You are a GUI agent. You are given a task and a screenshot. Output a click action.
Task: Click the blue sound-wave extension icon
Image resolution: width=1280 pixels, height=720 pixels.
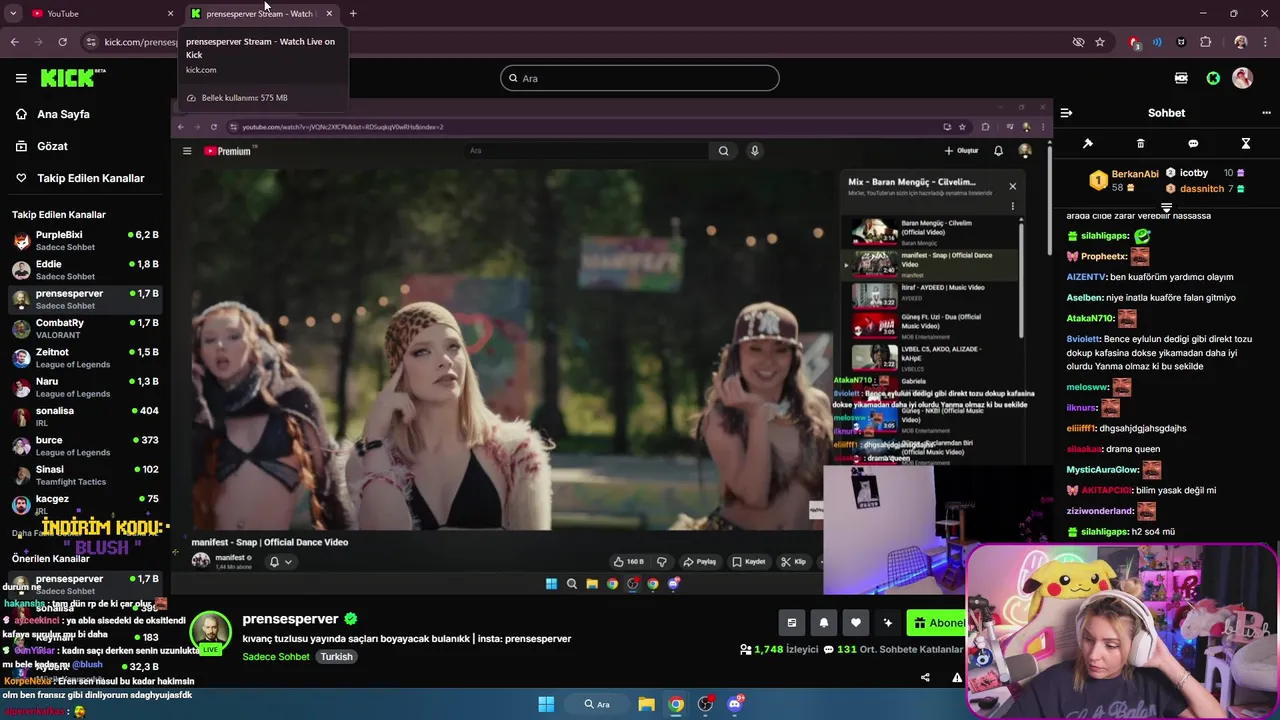click(1157, 42)
